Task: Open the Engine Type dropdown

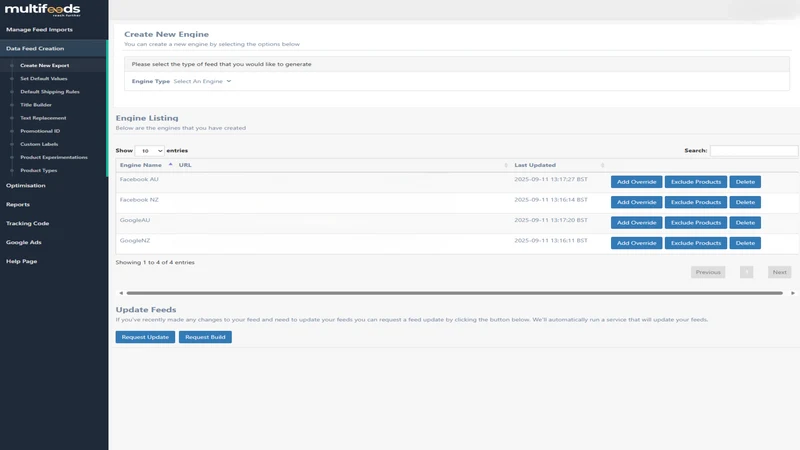Action: (x=203, y=81)
